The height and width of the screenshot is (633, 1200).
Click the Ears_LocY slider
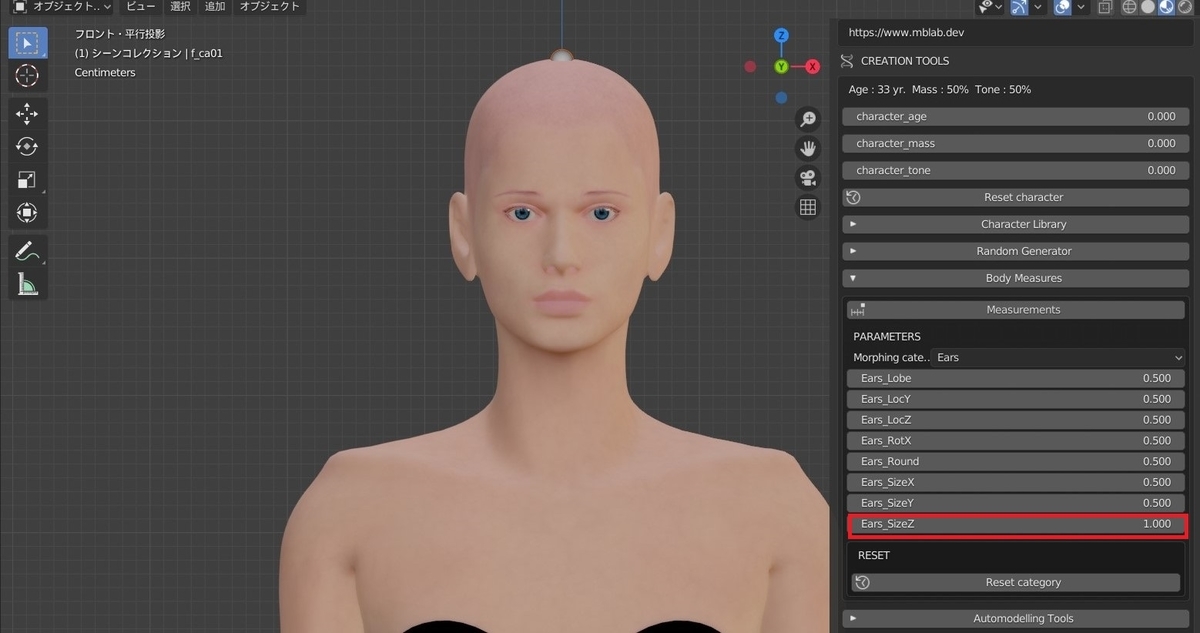click(x=1016, y=399)
